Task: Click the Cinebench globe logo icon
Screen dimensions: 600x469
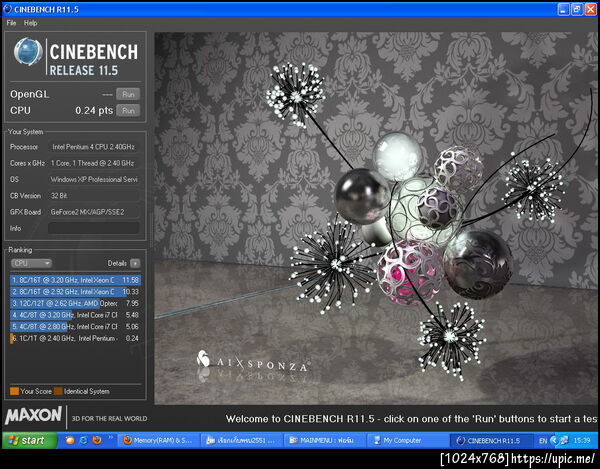Action: click(28, 51)
